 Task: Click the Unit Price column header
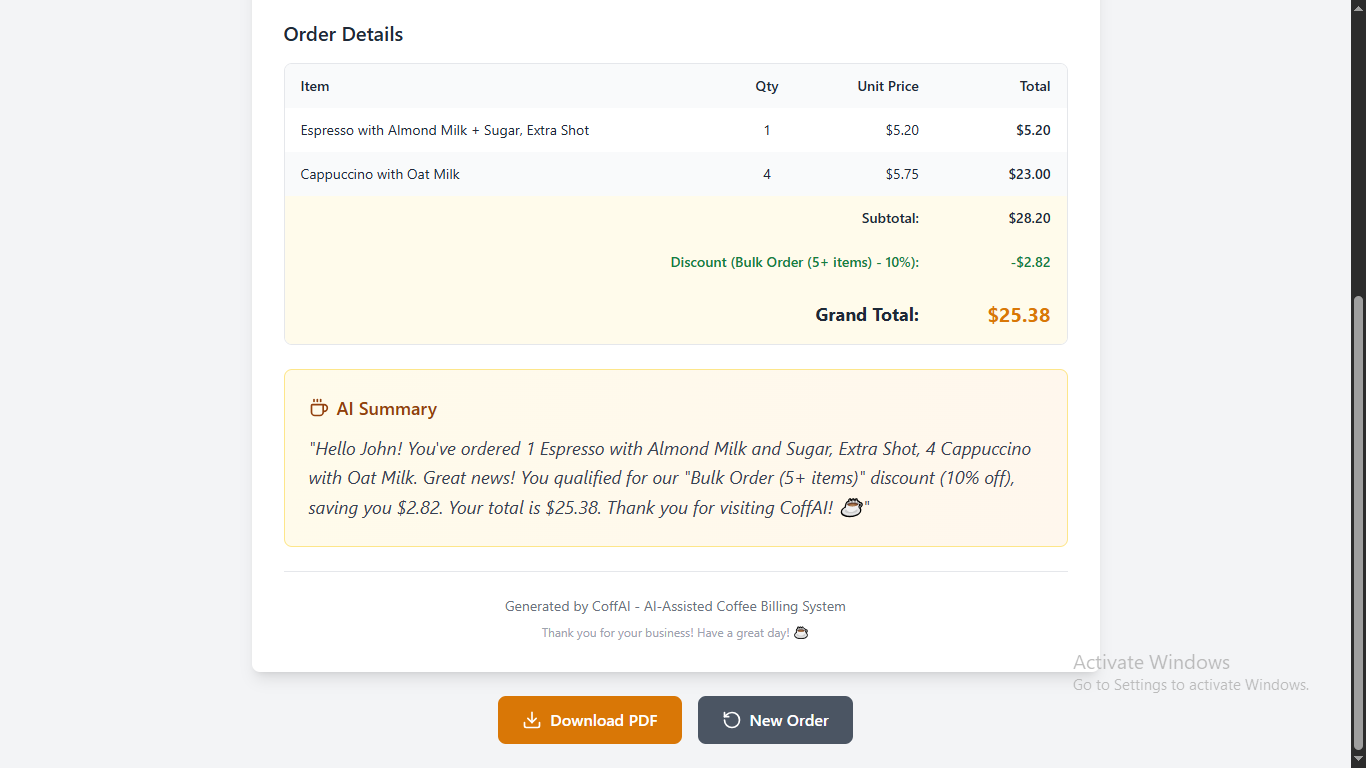tap(888, 86)
